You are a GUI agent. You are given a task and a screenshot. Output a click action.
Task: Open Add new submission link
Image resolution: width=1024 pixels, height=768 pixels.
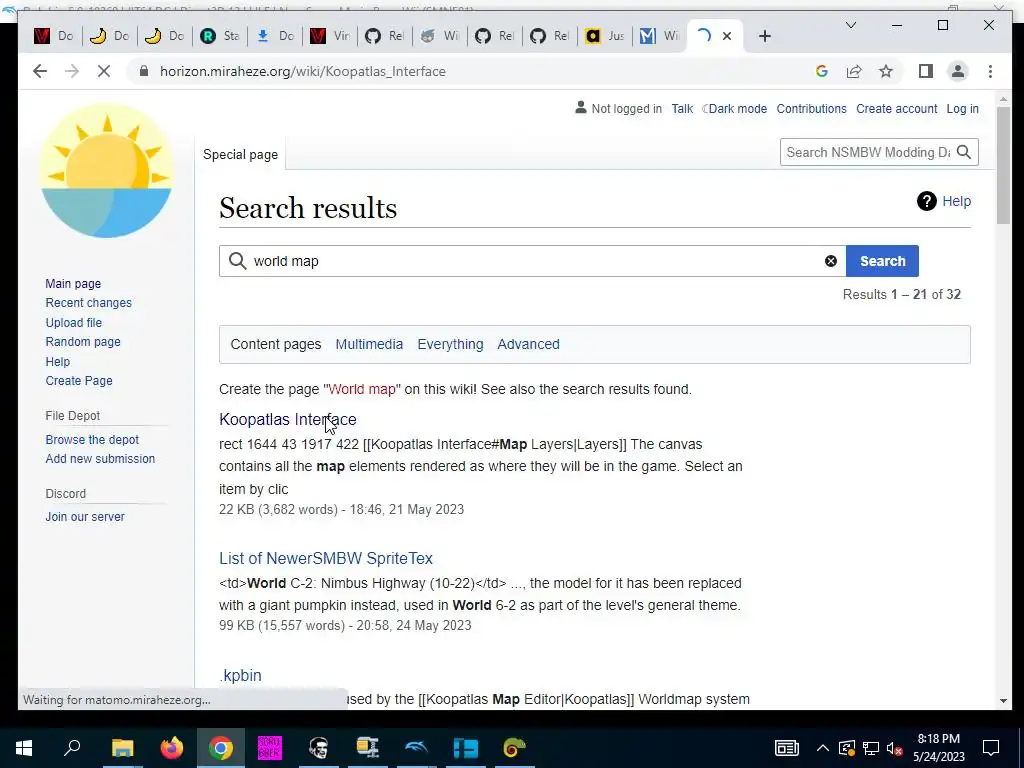pyautogui.click(x=100, y=458)
